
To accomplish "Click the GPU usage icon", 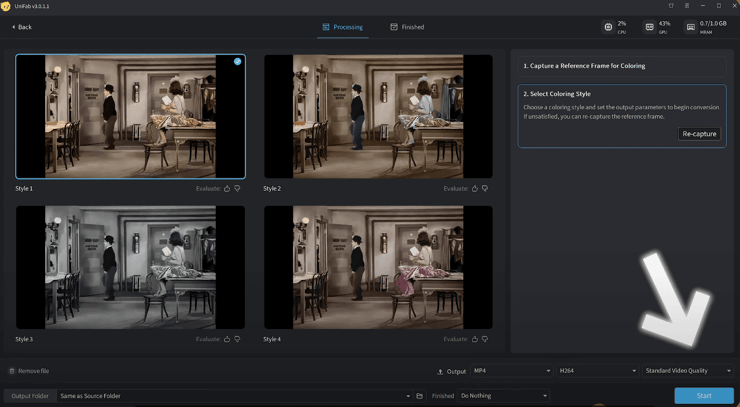I will pos(649,27).
